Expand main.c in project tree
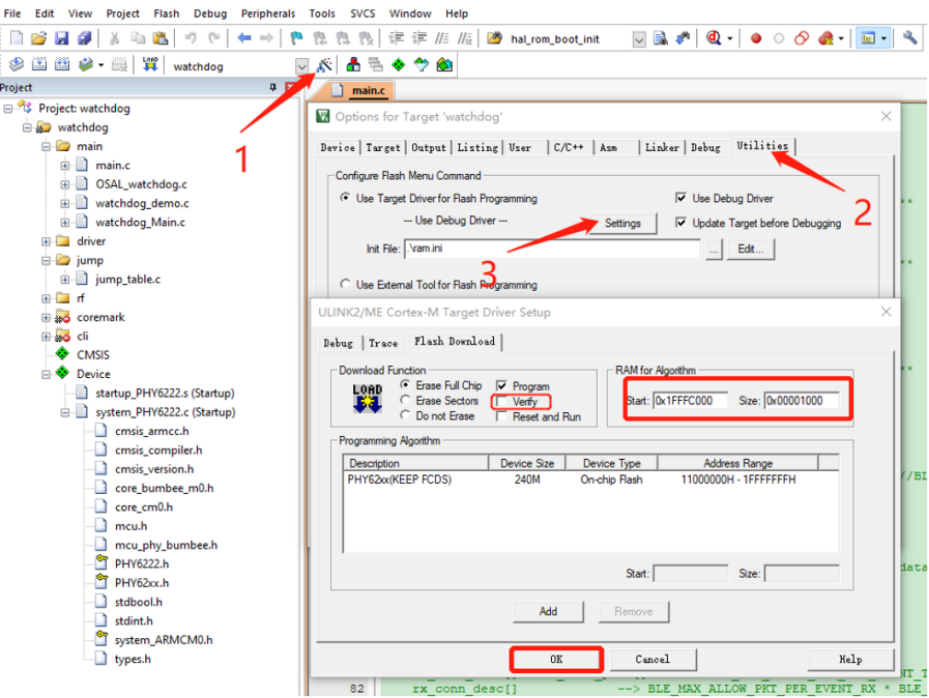929x698 pixels. click(x=65, y=165)
